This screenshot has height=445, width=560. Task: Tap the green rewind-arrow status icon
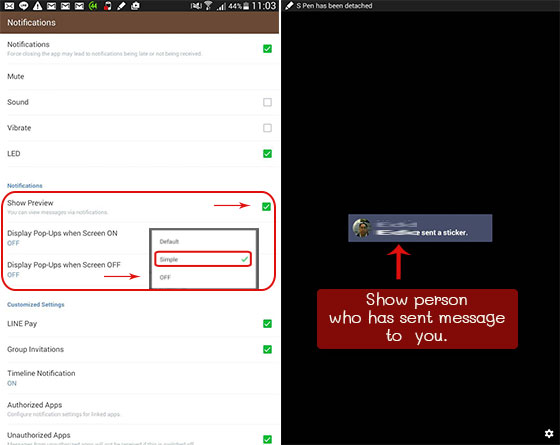click(x=93, y=6)
